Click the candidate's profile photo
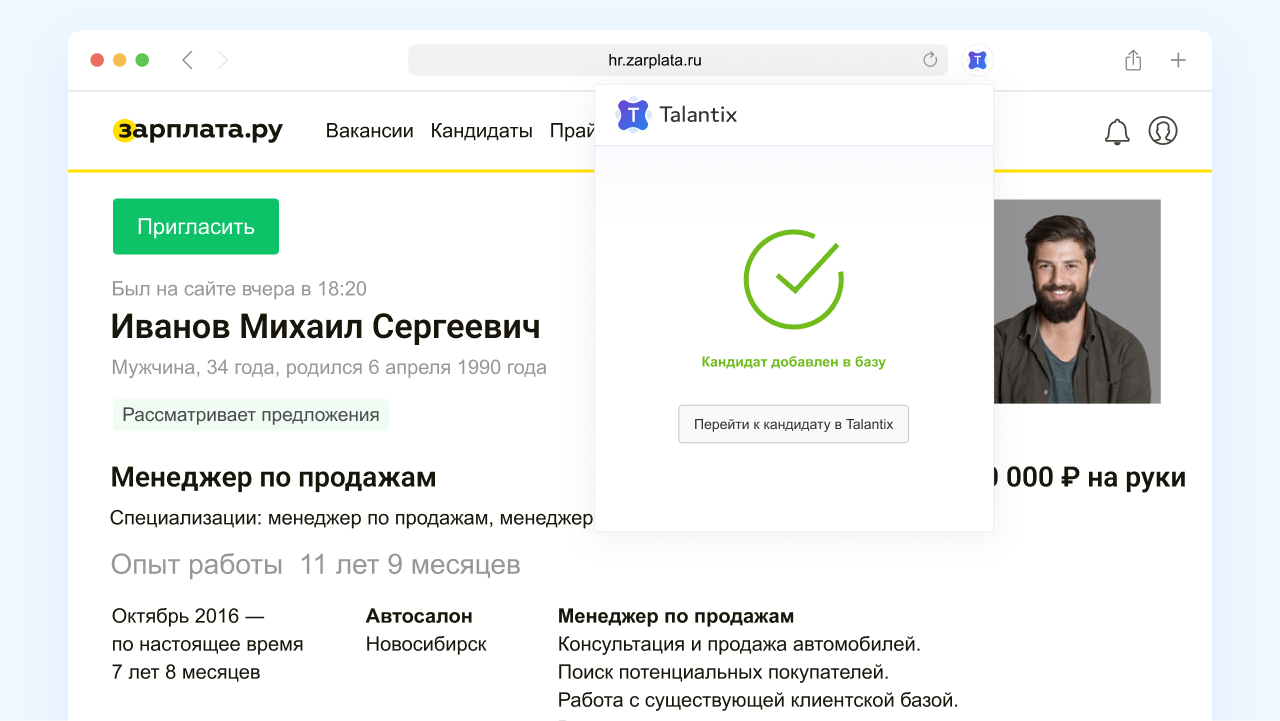1280x721 pixels. click(x=1078, y=301)
